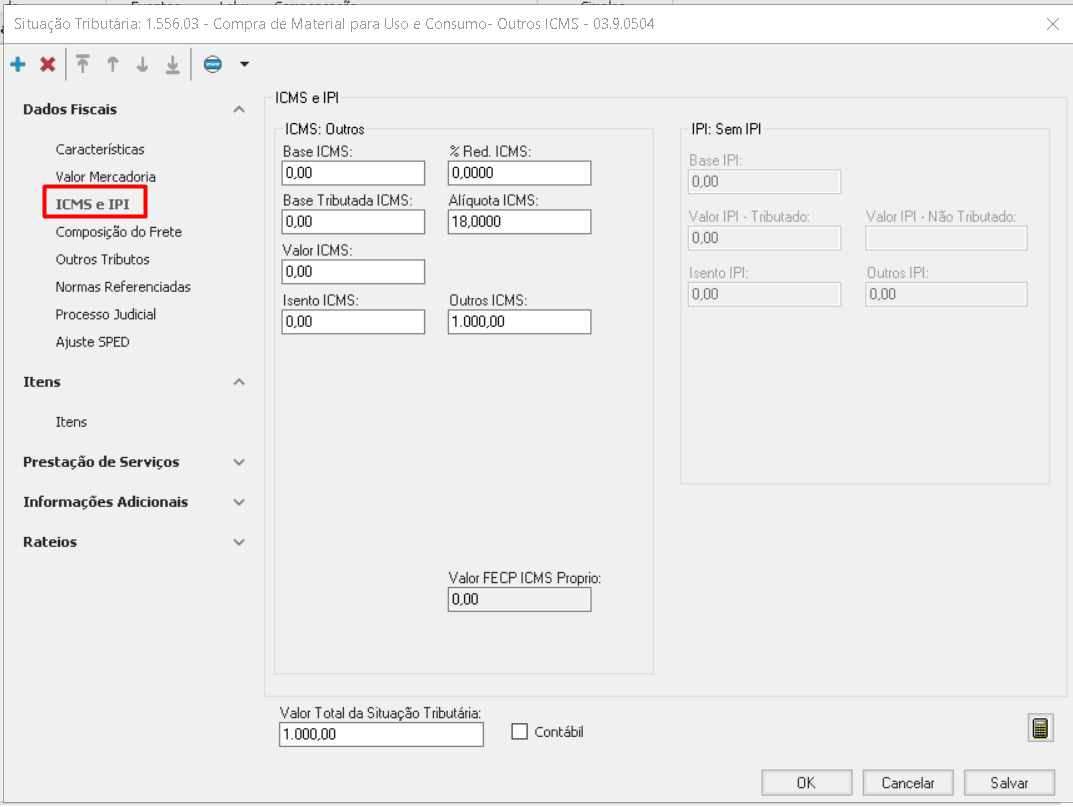Click the move up arrow icon
The width and height of the screenshot is (1073, 807).
point(113,65)
